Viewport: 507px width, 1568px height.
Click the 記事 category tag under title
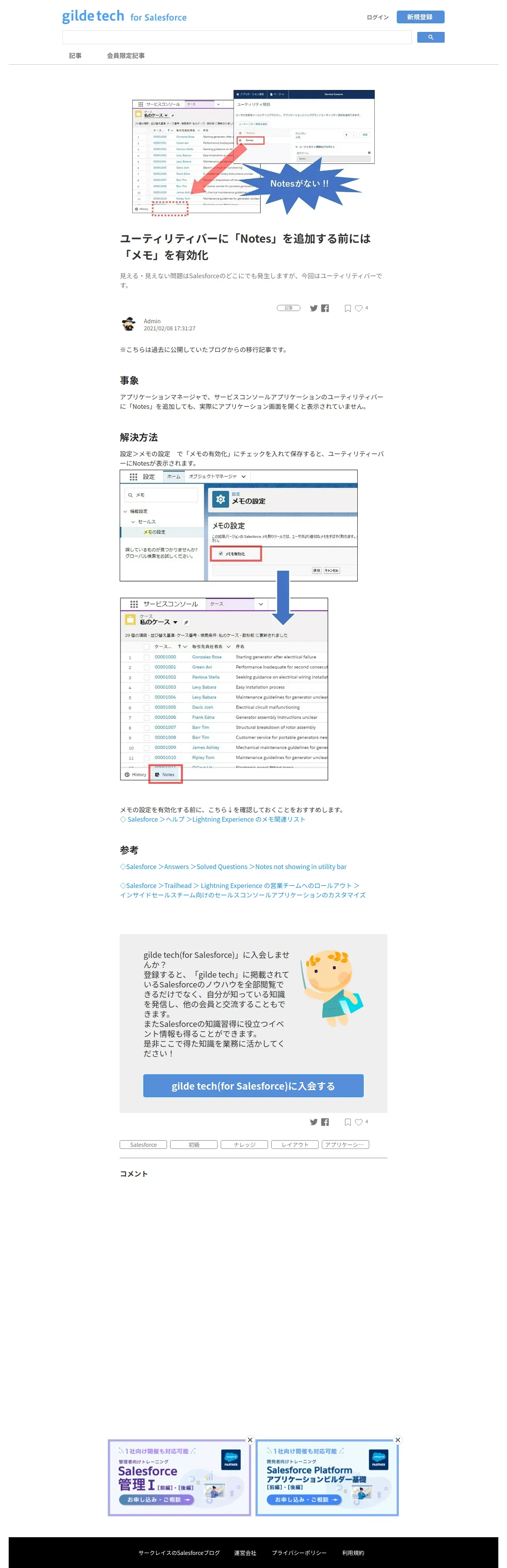(289, 308)
